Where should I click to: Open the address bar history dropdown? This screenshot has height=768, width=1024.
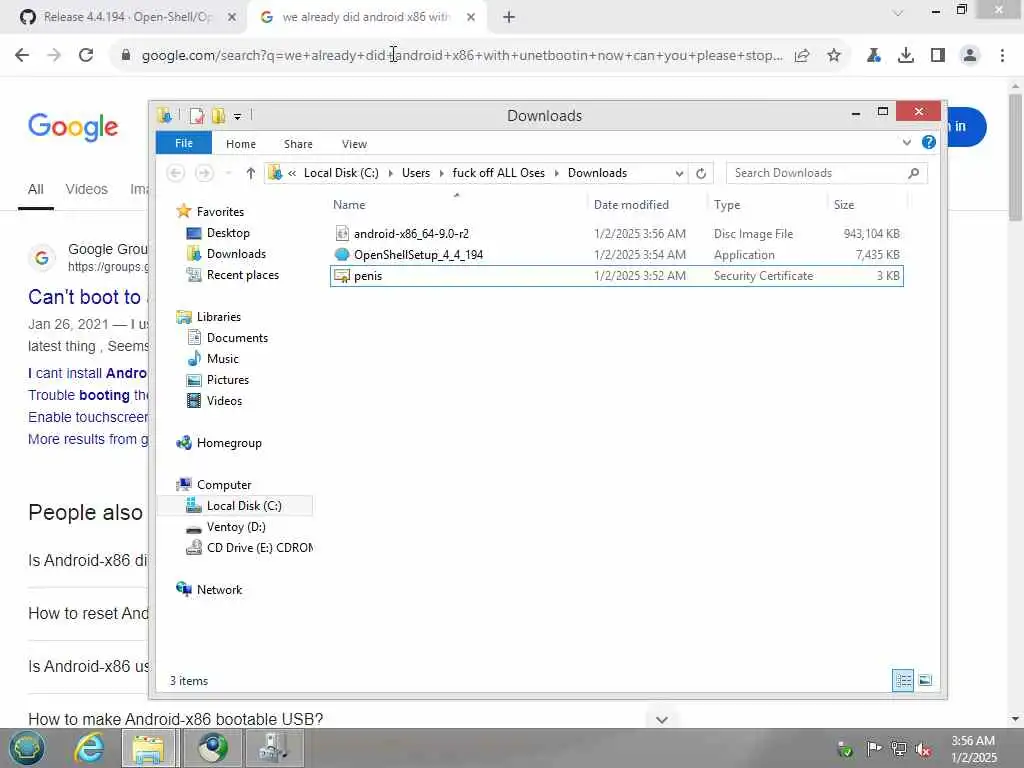[679, 173]
